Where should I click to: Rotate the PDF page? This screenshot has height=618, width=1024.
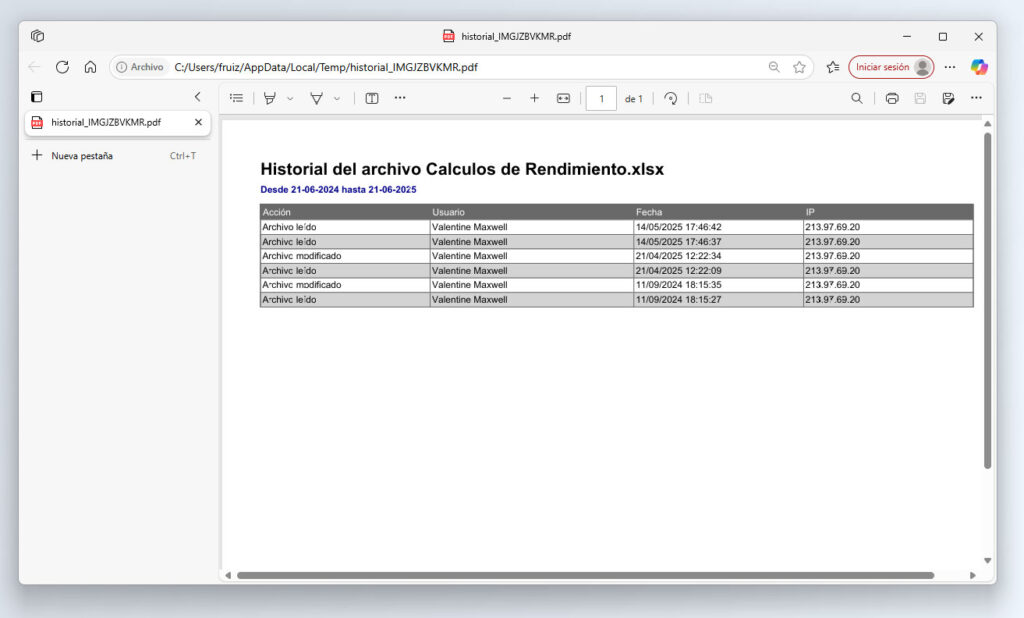671,98
